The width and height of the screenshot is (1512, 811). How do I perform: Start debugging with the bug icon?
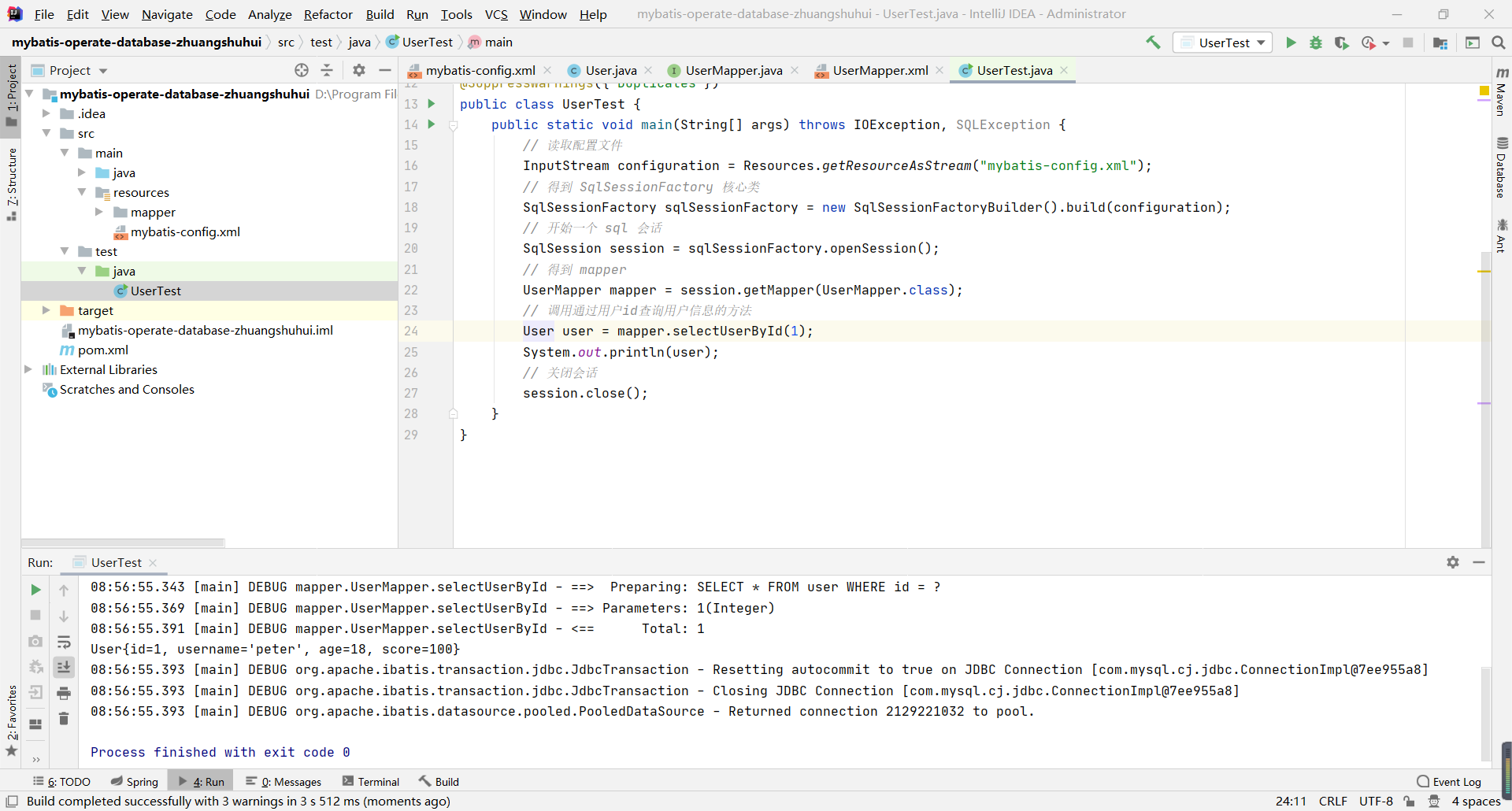pos(1316,43)
